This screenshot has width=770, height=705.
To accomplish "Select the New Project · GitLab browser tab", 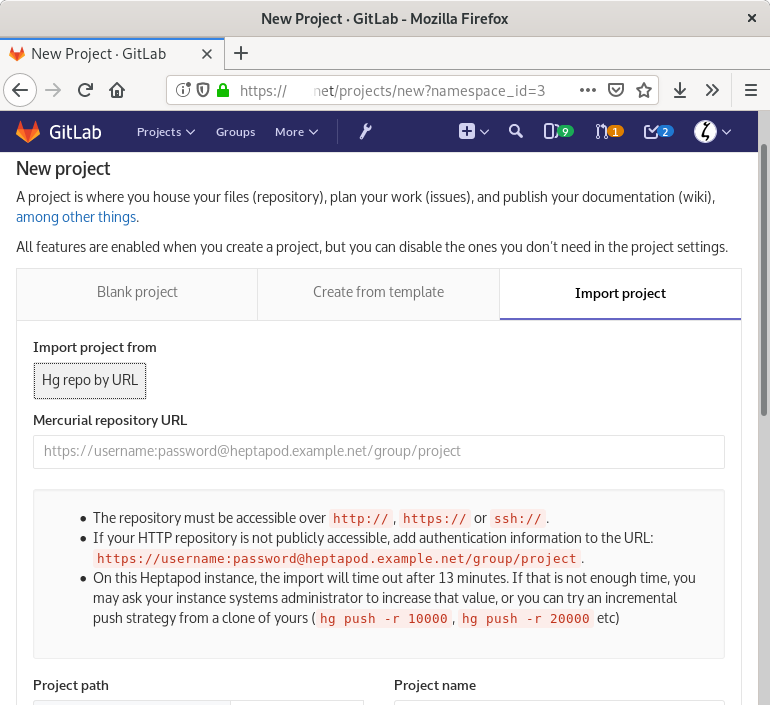I will [112, 54].
